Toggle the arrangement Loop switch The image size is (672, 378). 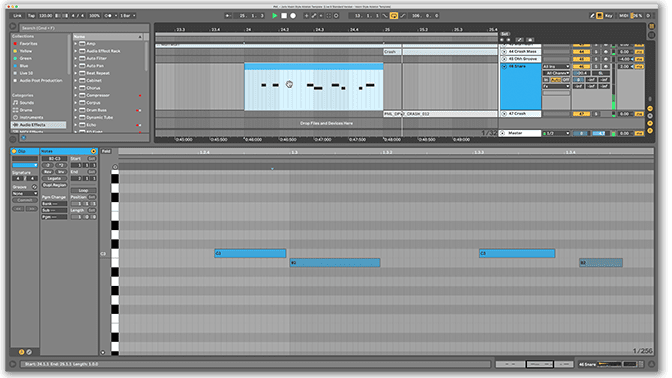click(x=393, y=15)
